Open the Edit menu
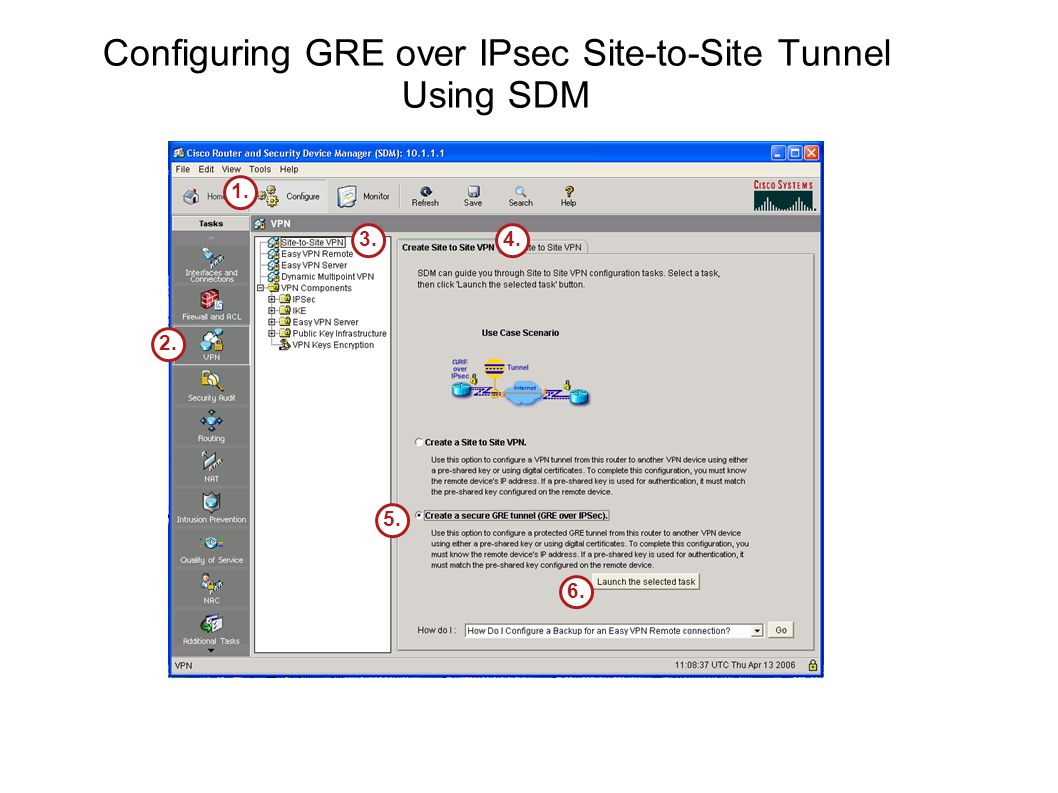This screenshot has width=1058, height=793. (206, 169)
